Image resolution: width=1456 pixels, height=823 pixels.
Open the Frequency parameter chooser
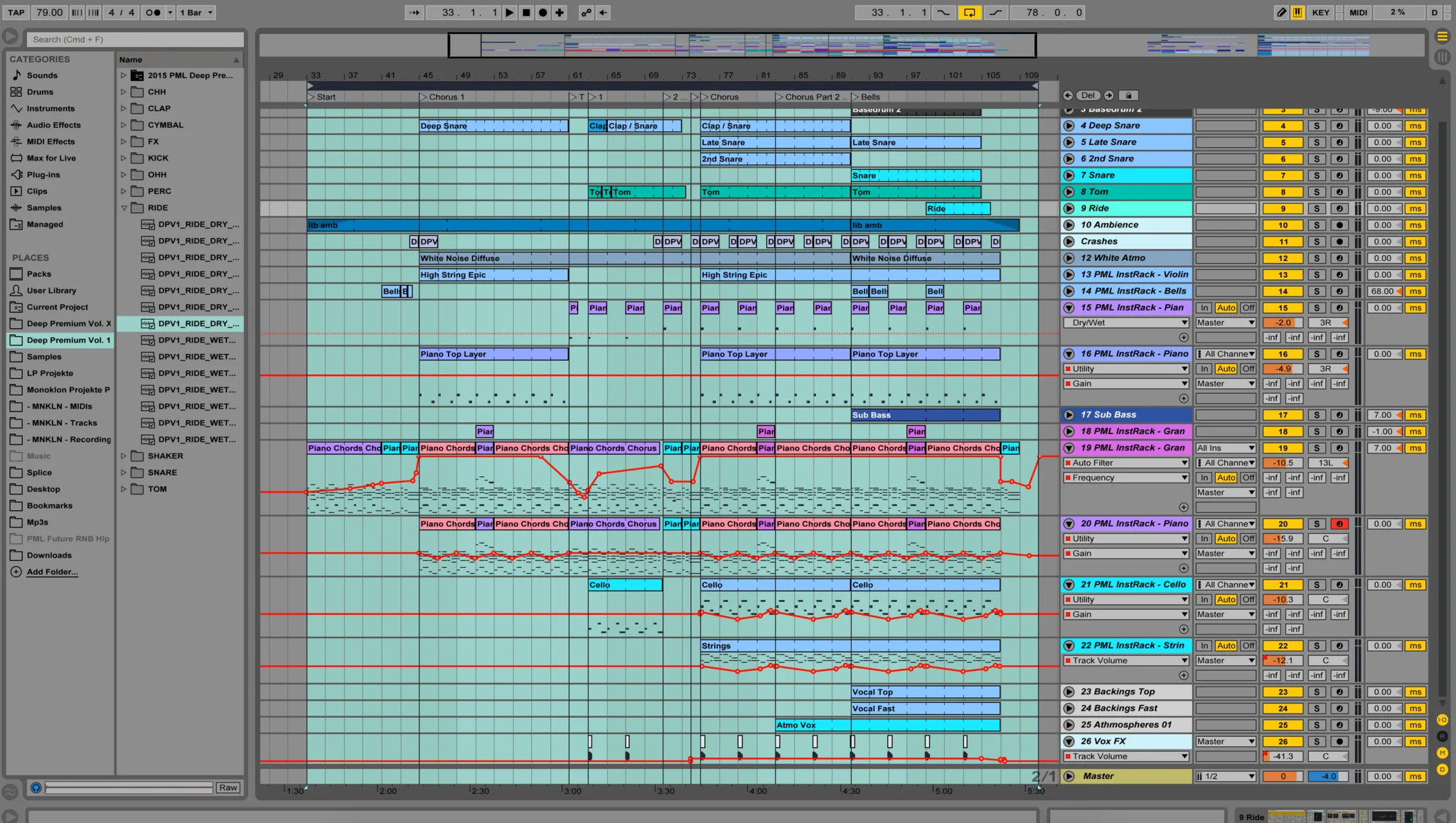click(1126, 478)
